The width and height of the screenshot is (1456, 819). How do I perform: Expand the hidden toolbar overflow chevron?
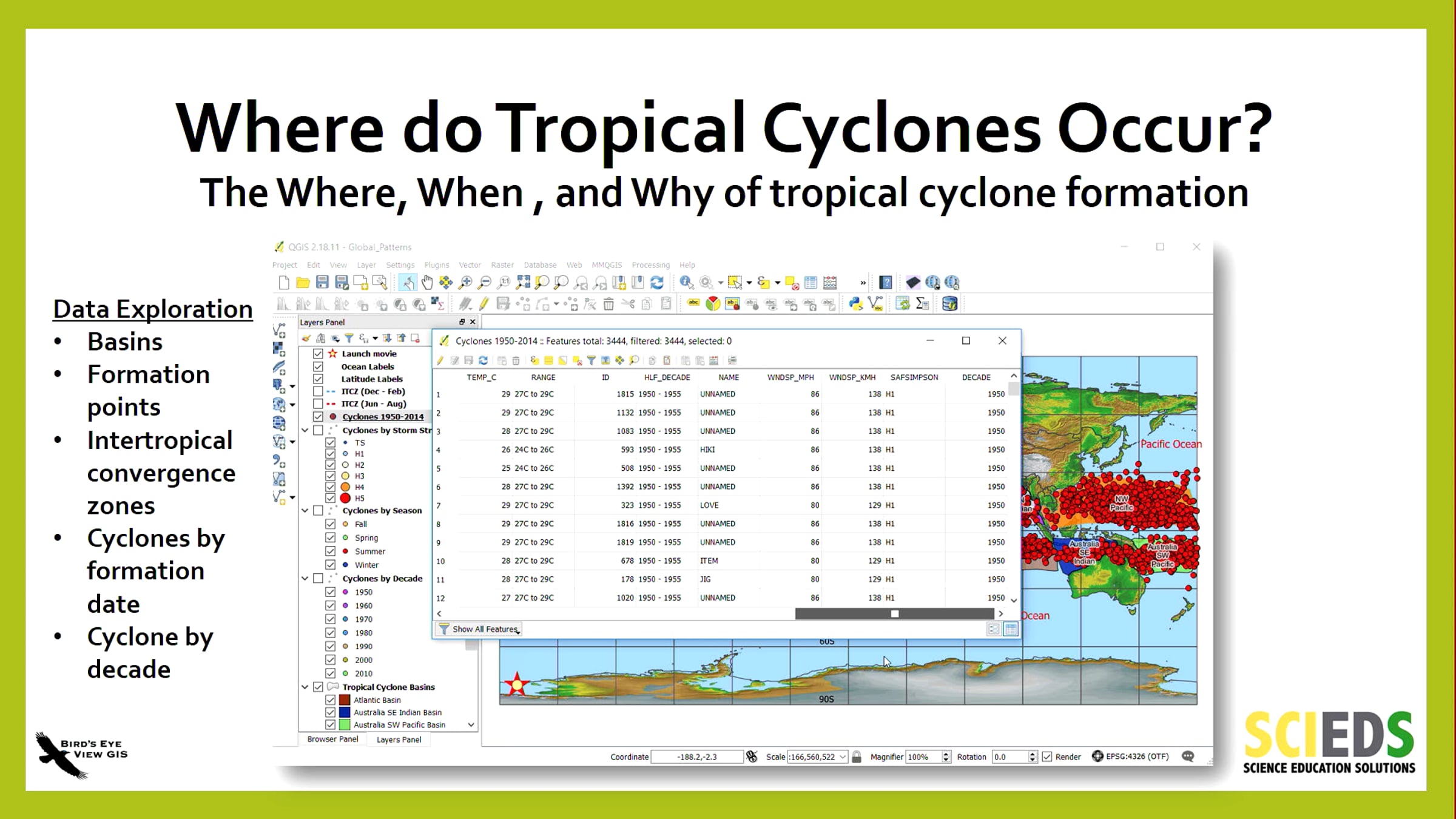[863, 283]
